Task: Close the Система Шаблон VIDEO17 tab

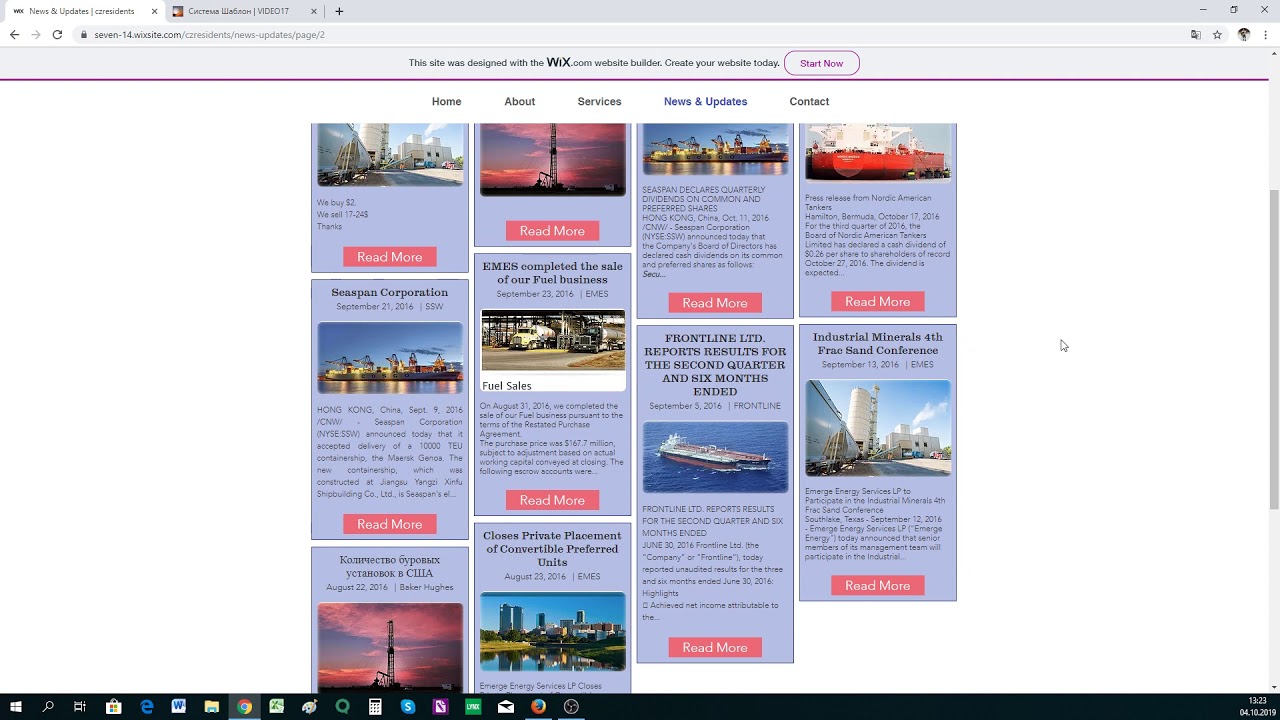Action: click(x=313, y=11)
